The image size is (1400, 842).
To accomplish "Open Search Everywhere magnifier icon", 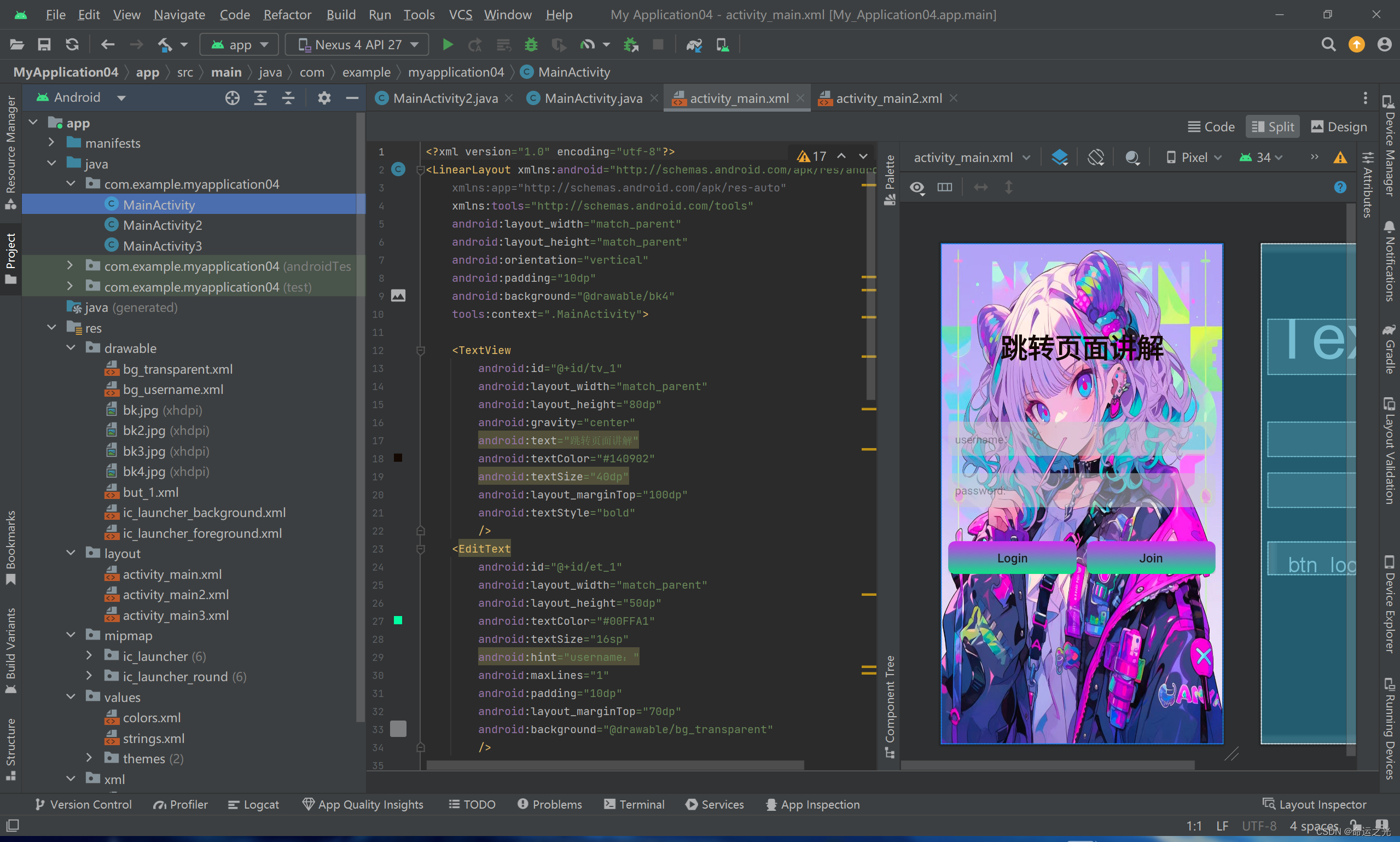I will tap(1328, 44).
